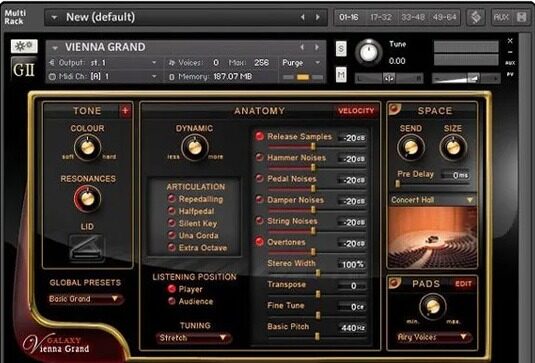535x363 pixels.
Task: Switch to channel page 33-48
Action: (413, 17)
